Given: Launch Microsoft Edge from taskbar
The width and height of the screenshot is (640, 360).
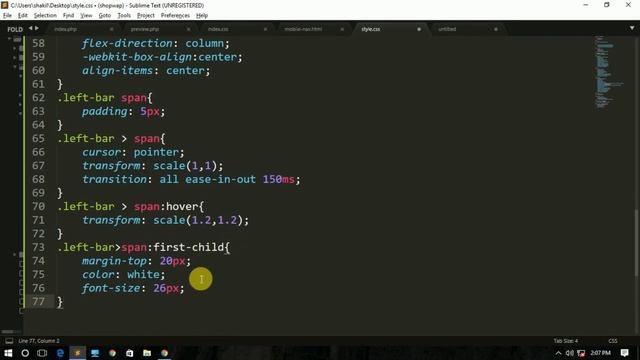Looking at the screenshot, I should (60, 353).
